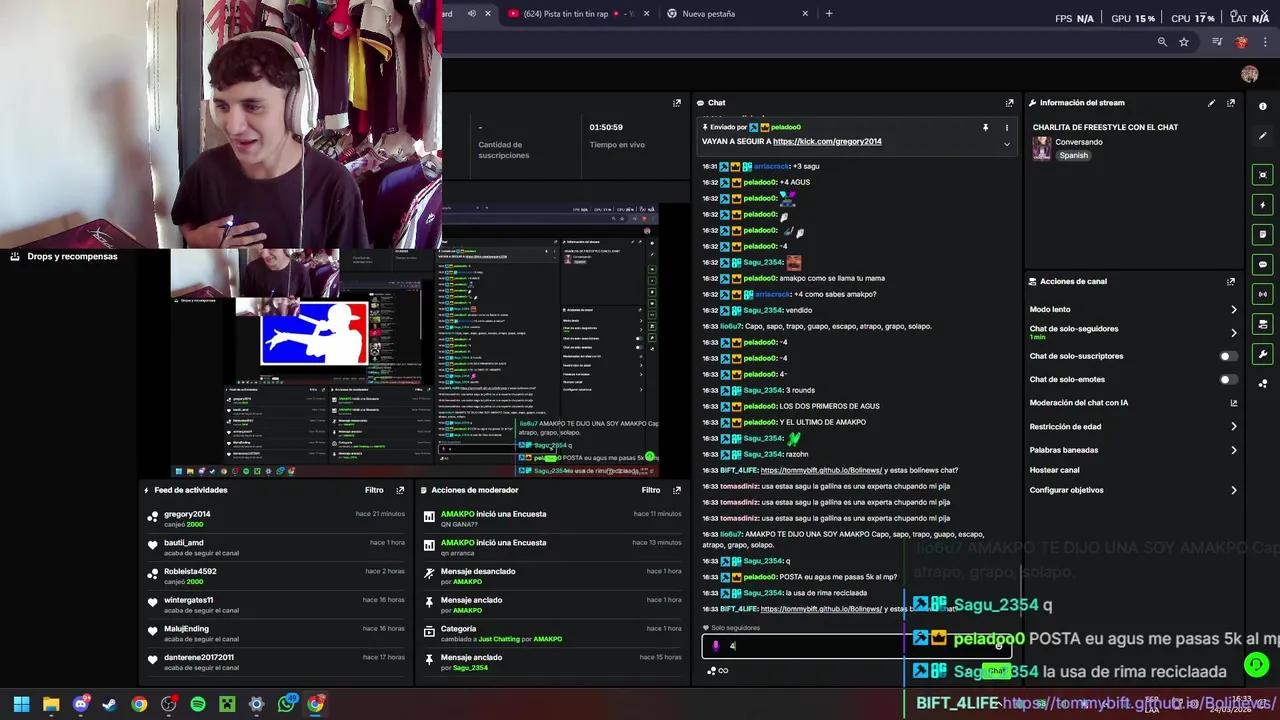This screenshot has width=1280, height=720.
Task: Open a new browser tab
Action: point(829,14)
